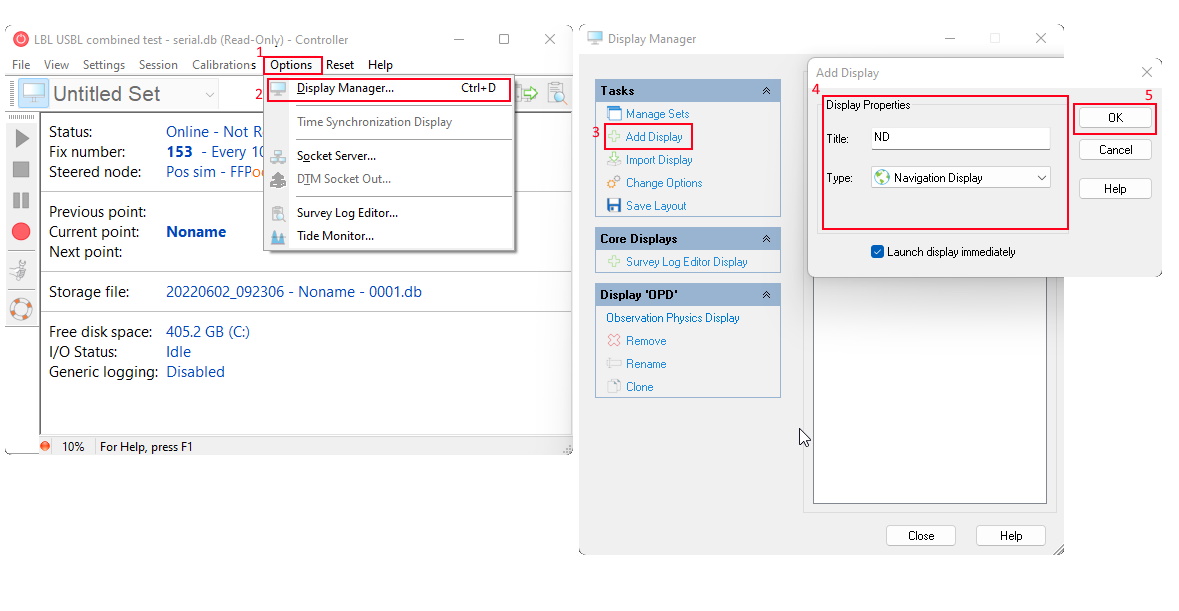
Task: Click the monitor icon beside Untitled Set
Action: 34,93
